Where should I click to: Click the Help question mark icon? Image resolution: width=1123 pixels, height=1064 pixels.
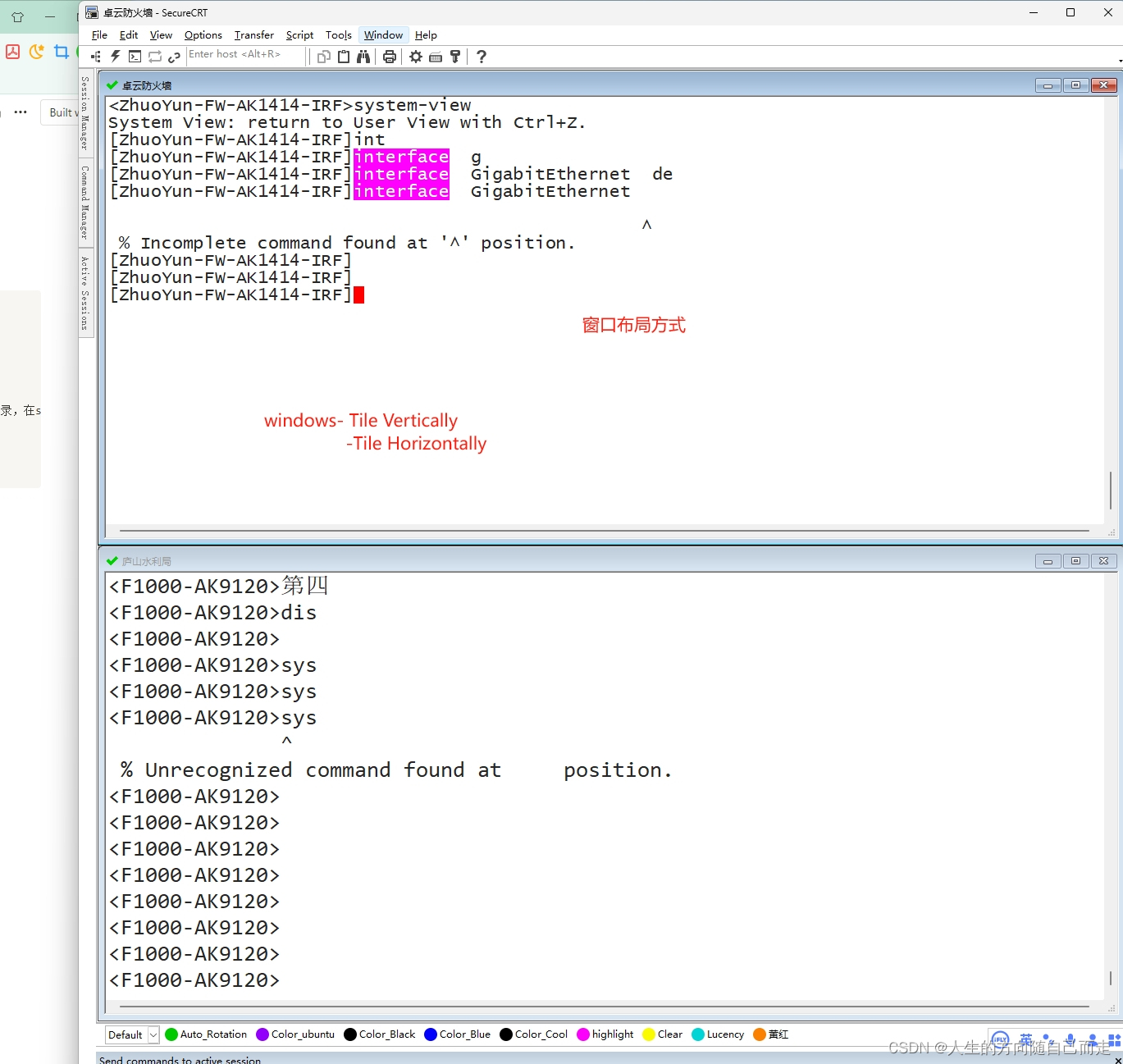(x=482, y=57)
